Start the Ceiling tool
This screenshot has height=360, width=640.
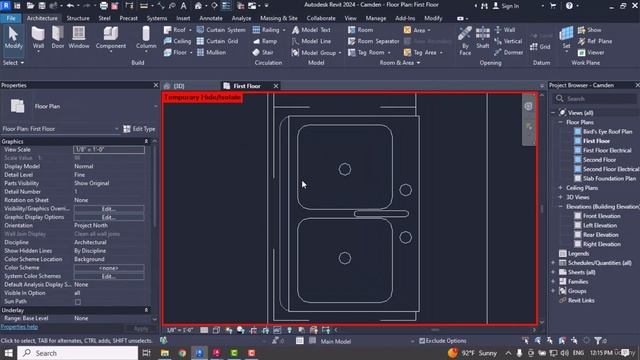tap(177, 41)
